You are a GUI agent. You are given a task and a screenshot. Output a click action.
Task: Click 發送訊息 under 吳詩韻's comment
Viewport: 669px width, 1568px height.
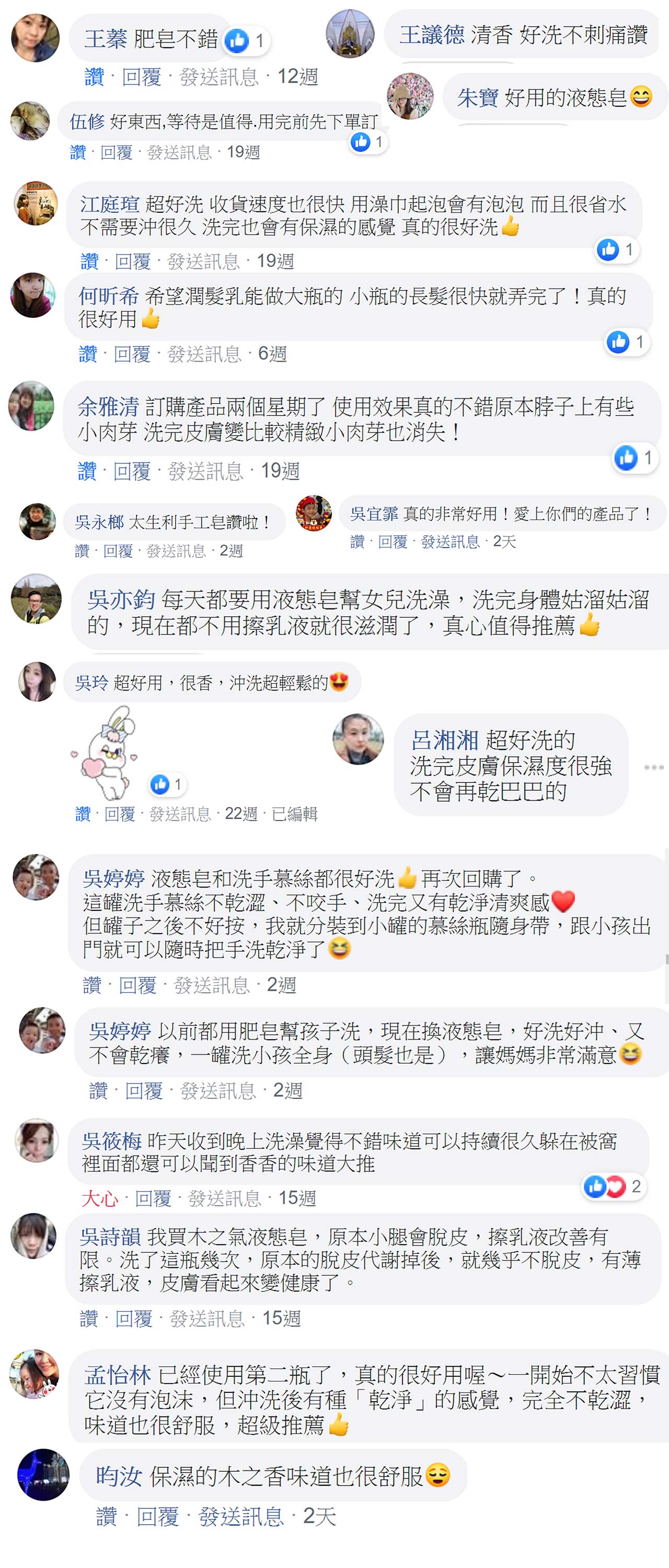206,1319
